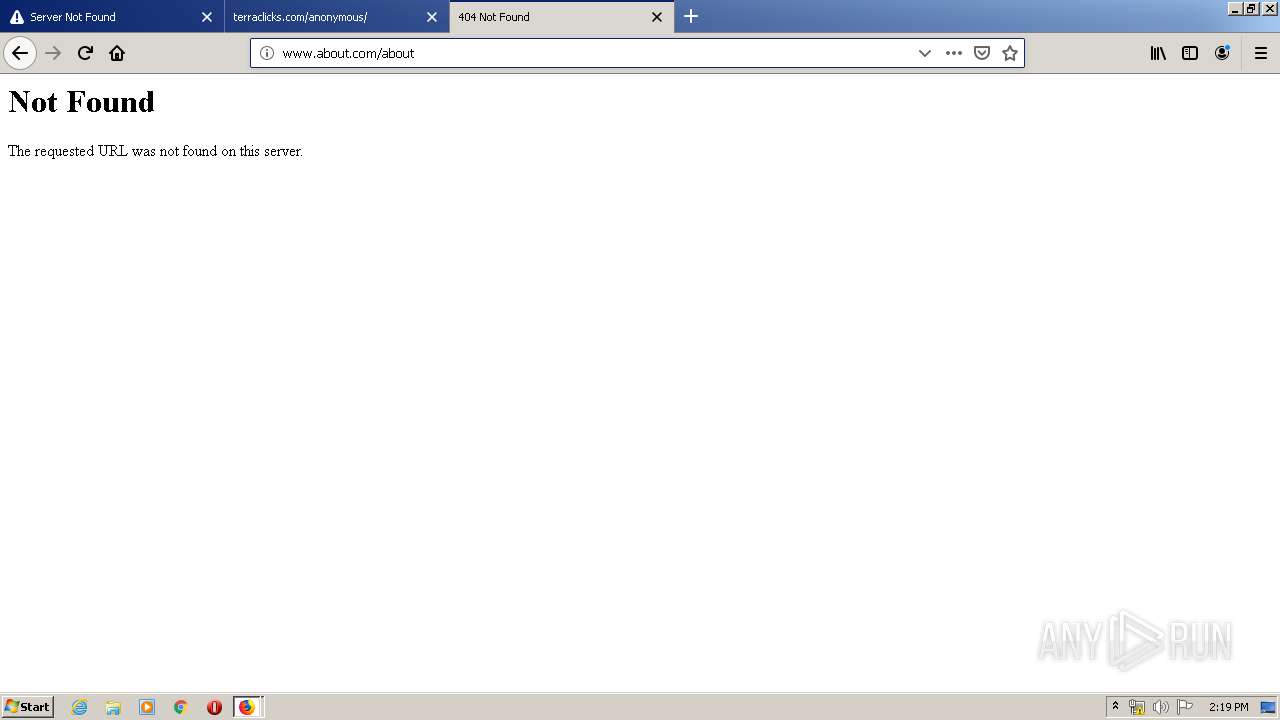1280x720 pixels.
Task: Go back to the previous page
Action: 20,53
